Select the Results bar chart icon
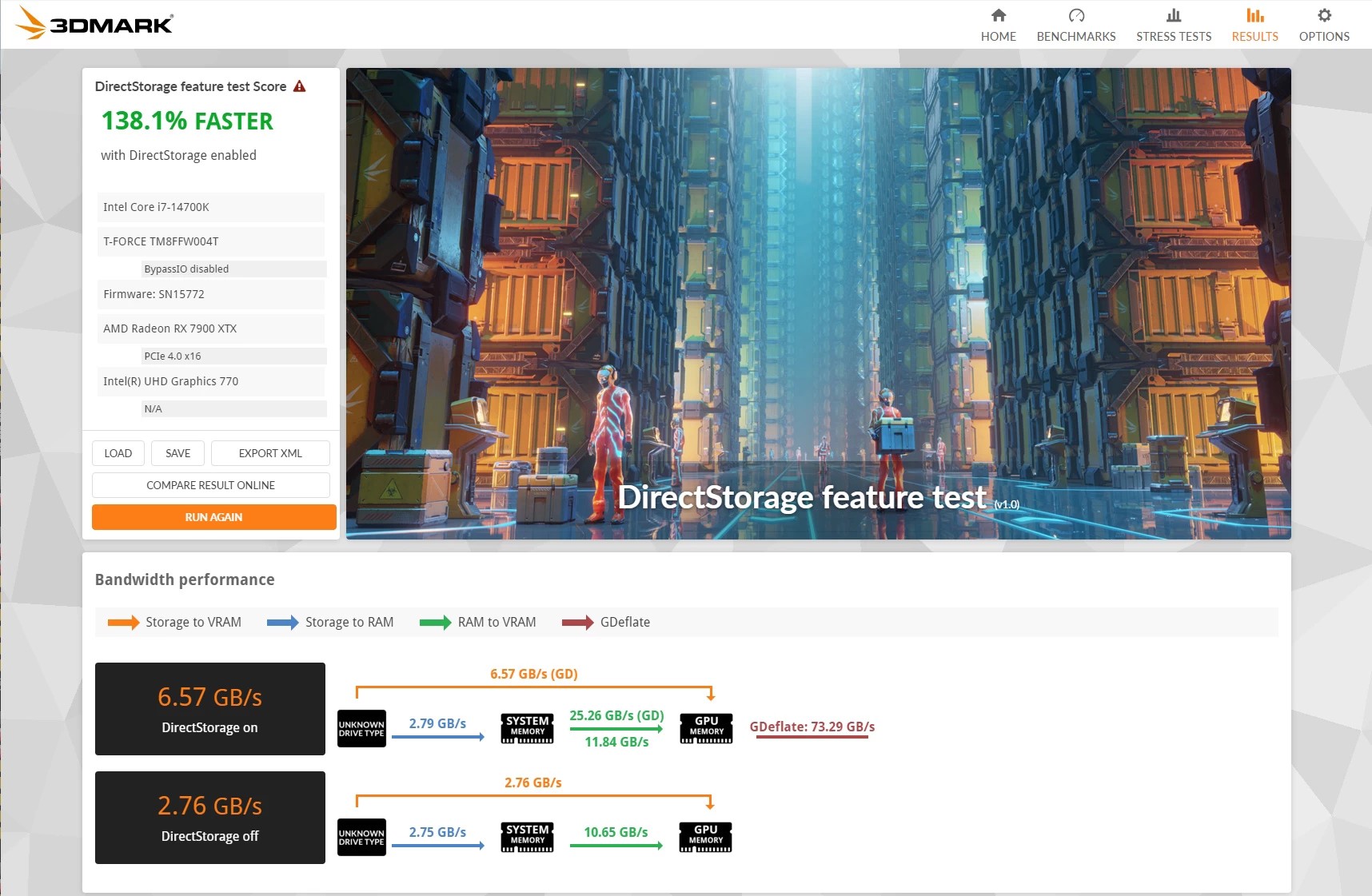The height and width of the screenshot is (896, 1372). 1254,16
